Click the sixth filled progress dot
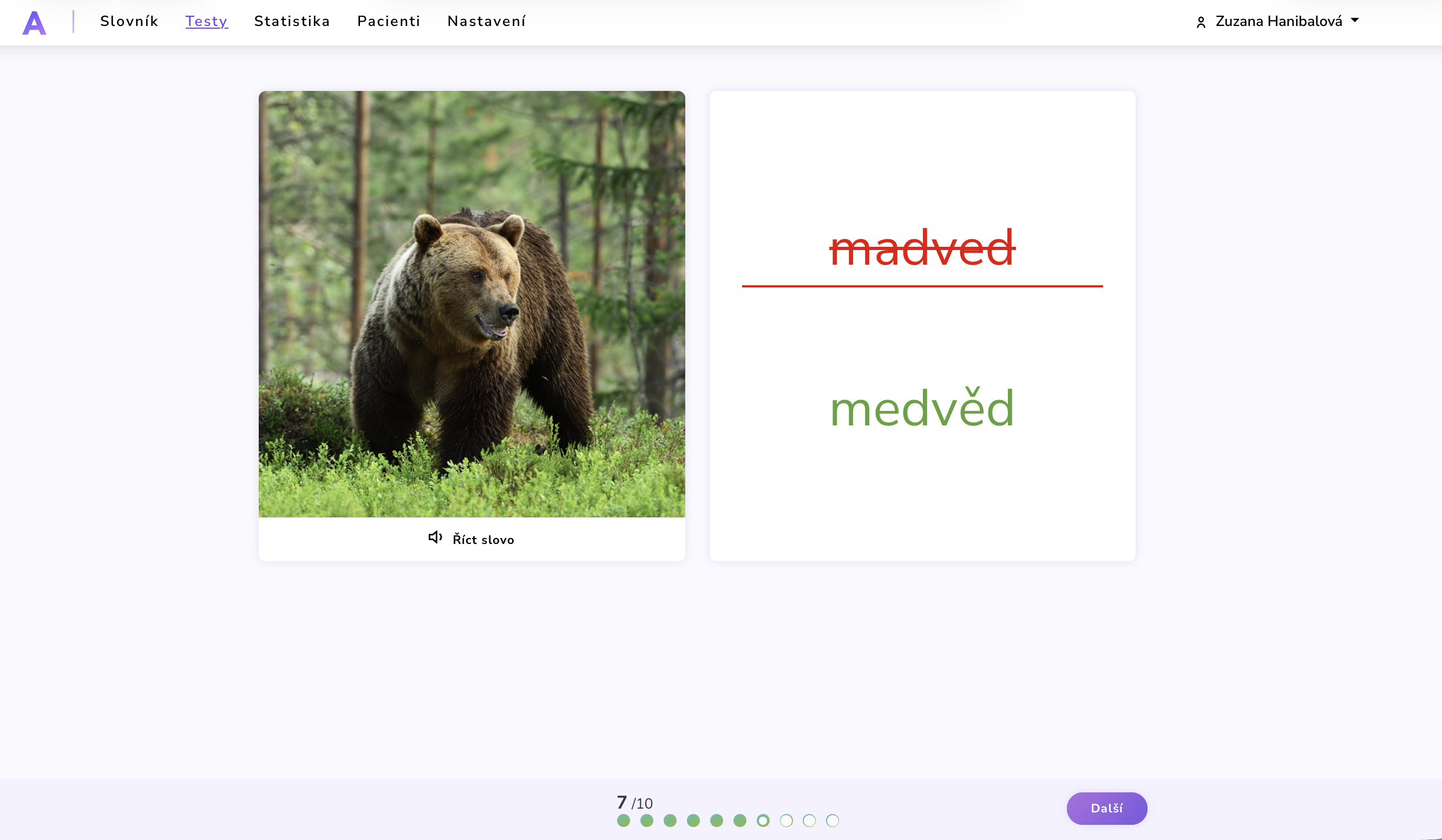 click(740, 821)
